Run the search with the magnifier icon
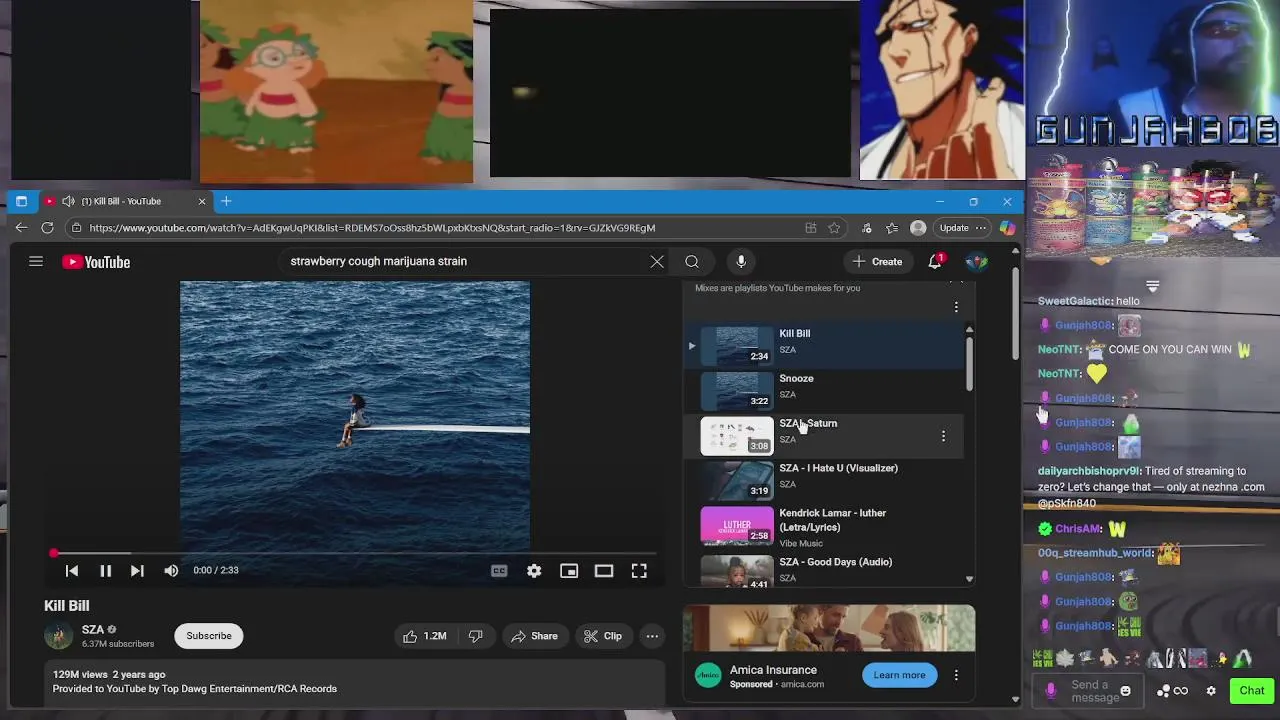The image size is (1280, 720). pos(692,262)
